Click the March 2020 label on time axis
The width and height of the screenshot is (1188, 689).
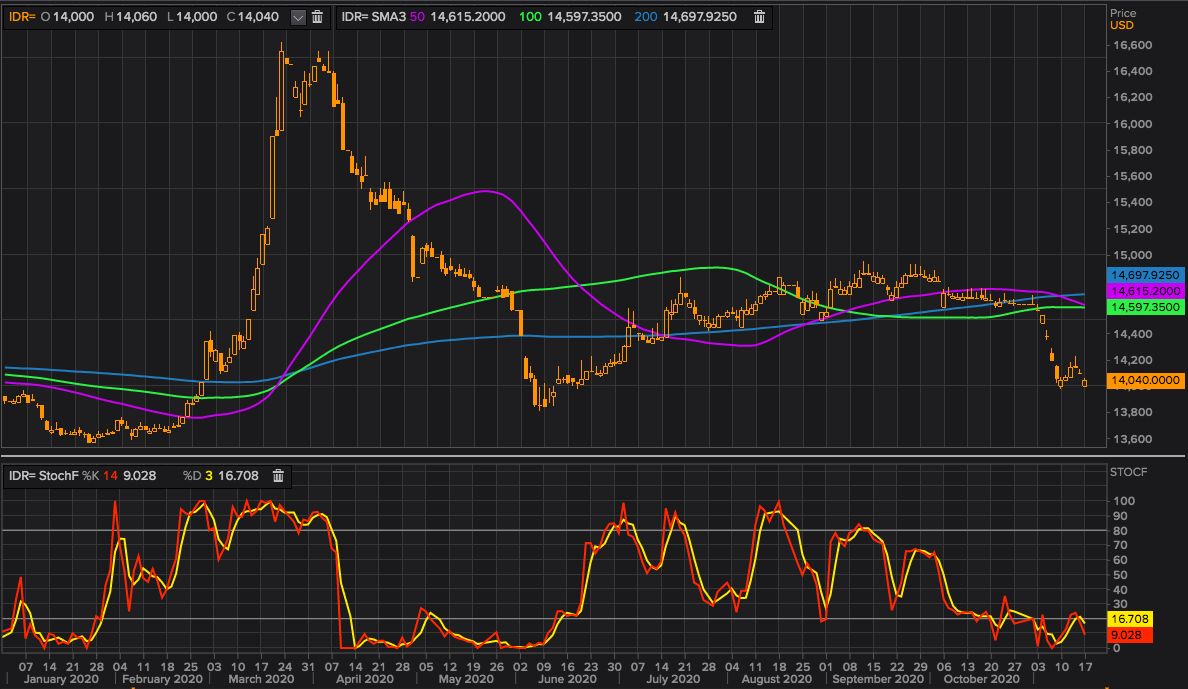click(261, 679)
